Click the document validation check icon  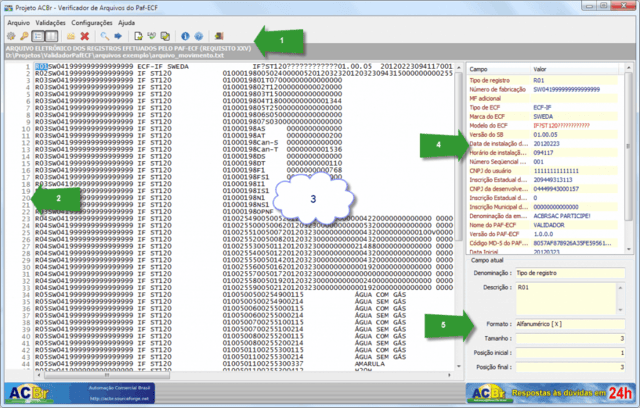tap(138, 36)
